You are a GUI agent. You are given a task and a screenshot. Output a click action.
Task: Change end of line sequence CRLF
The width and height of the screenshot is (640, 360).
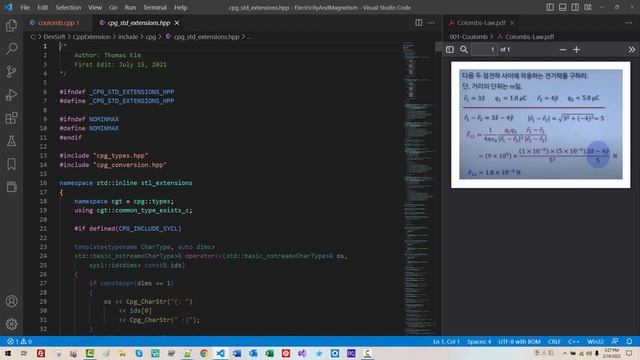554,341
